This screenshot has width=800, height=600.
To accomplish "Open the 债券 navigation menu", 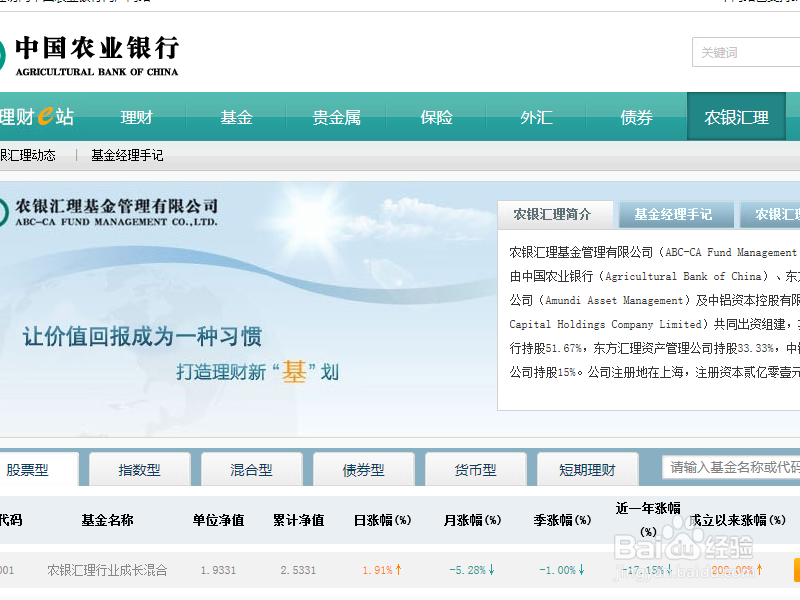I will pos(636,117).
